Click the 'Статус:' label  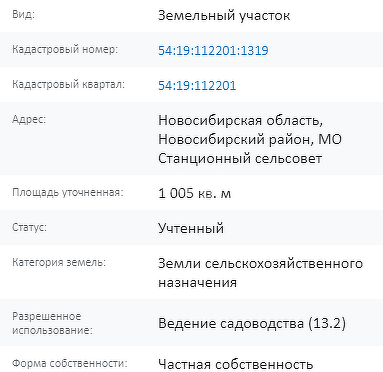(29, 227)
